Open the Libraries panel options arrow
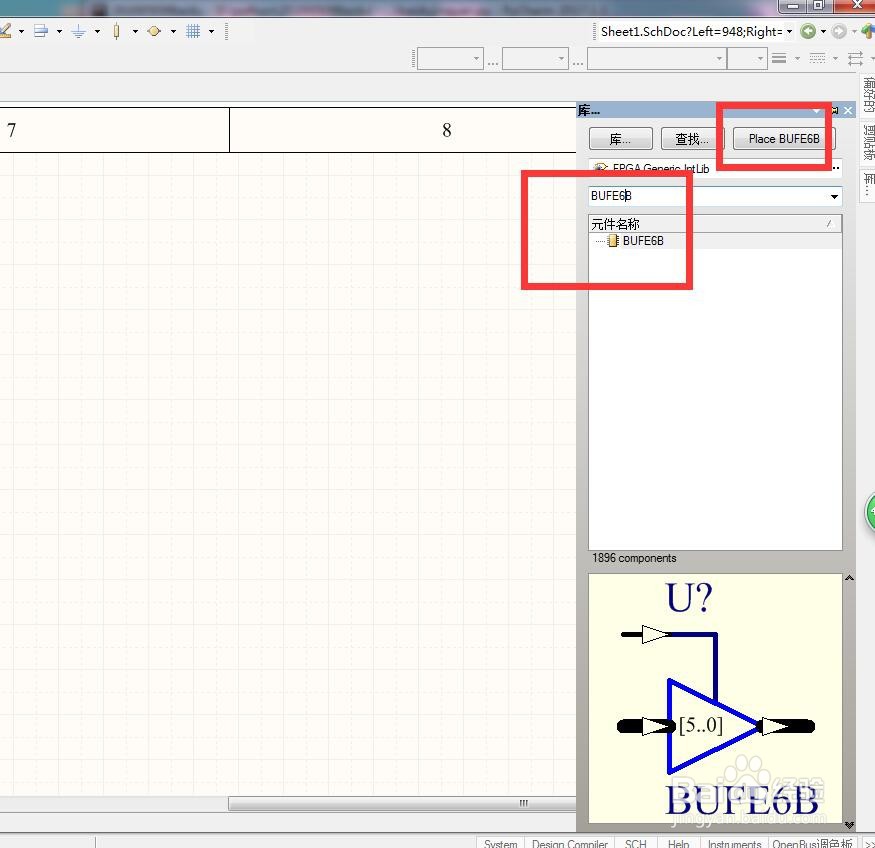This screenshot has width=875, height=848. 816,111
